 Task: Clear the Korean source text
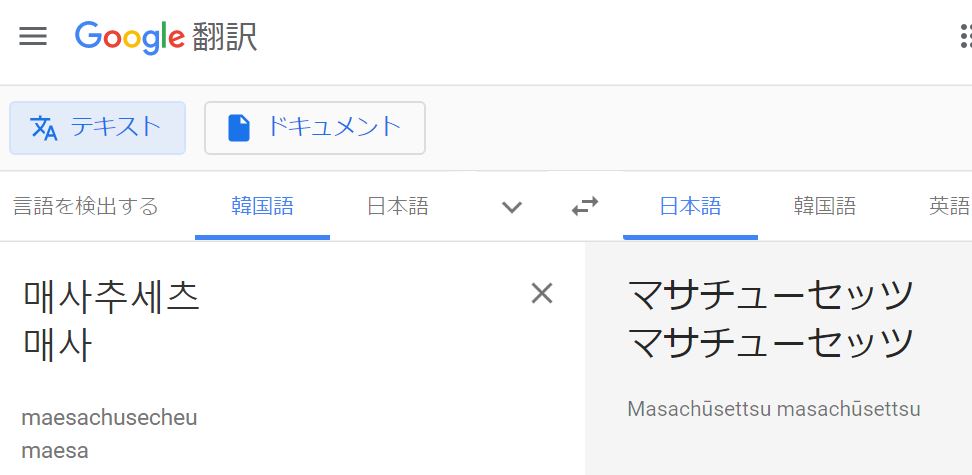coord(541,293)
